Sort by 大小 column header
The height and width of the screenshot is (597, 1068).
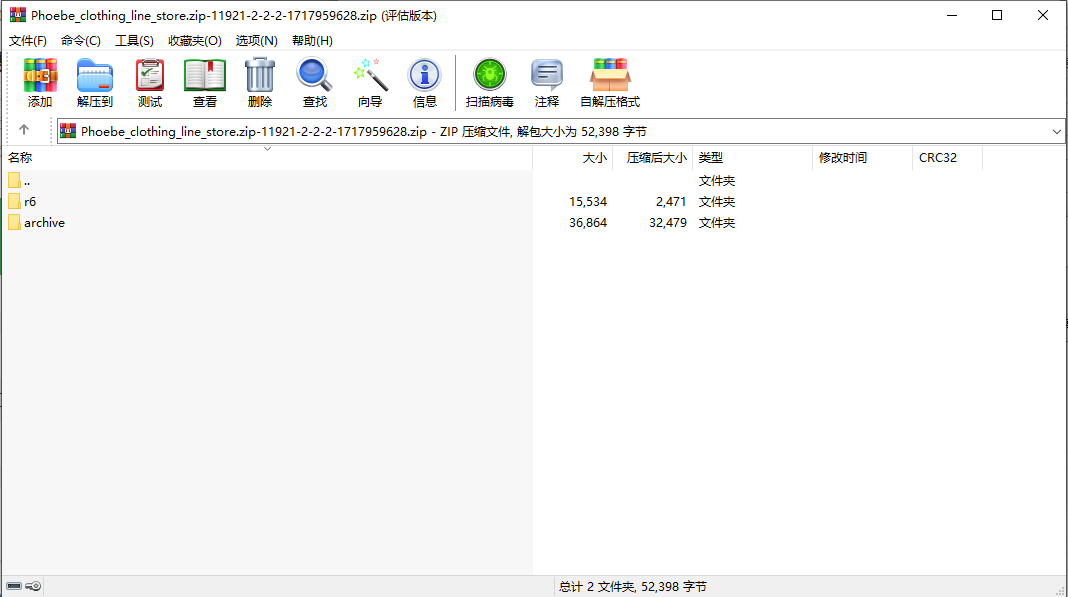573,157
